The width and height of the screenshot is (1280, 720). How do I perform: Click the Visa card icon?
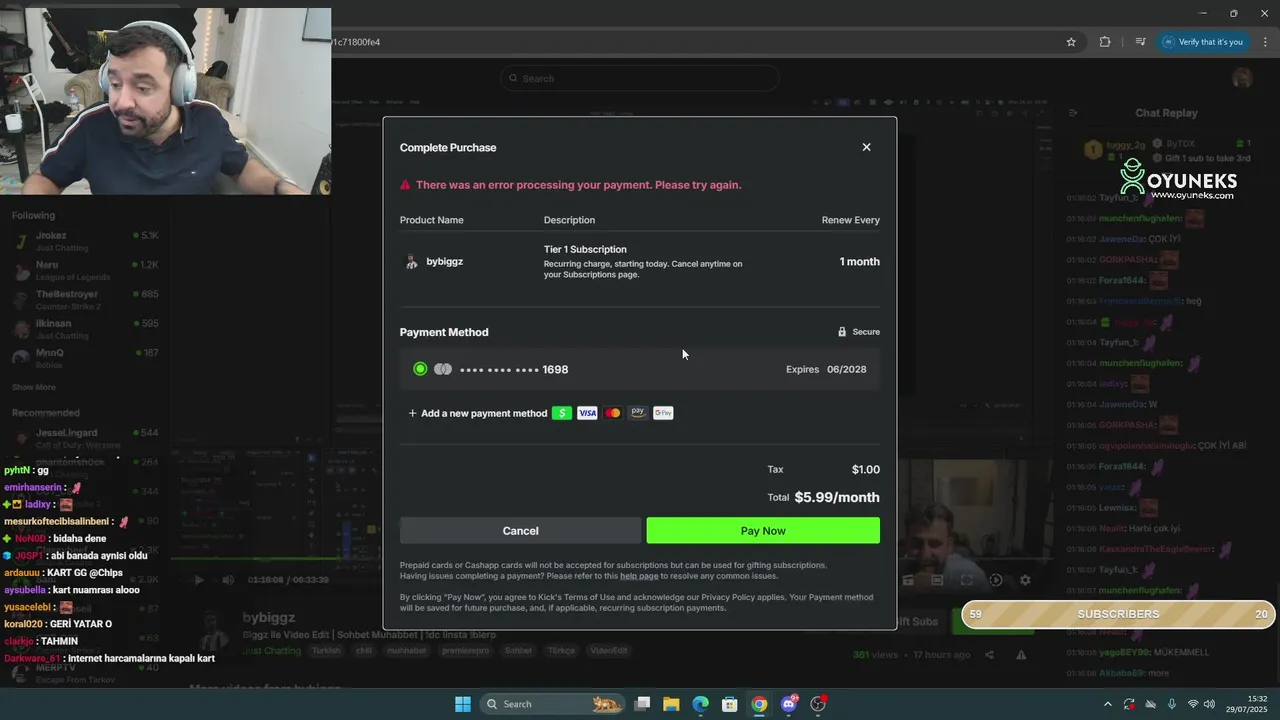587,413
